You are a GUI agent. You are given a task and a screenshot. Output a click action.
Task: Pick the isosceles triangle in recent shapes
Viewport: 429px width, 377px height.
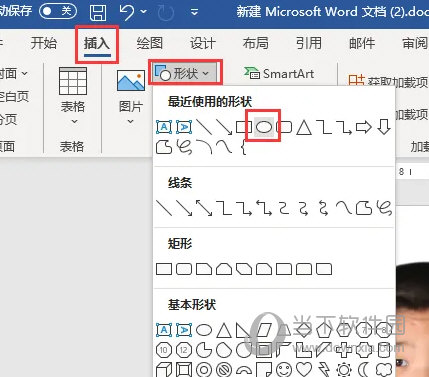point(304,127)
